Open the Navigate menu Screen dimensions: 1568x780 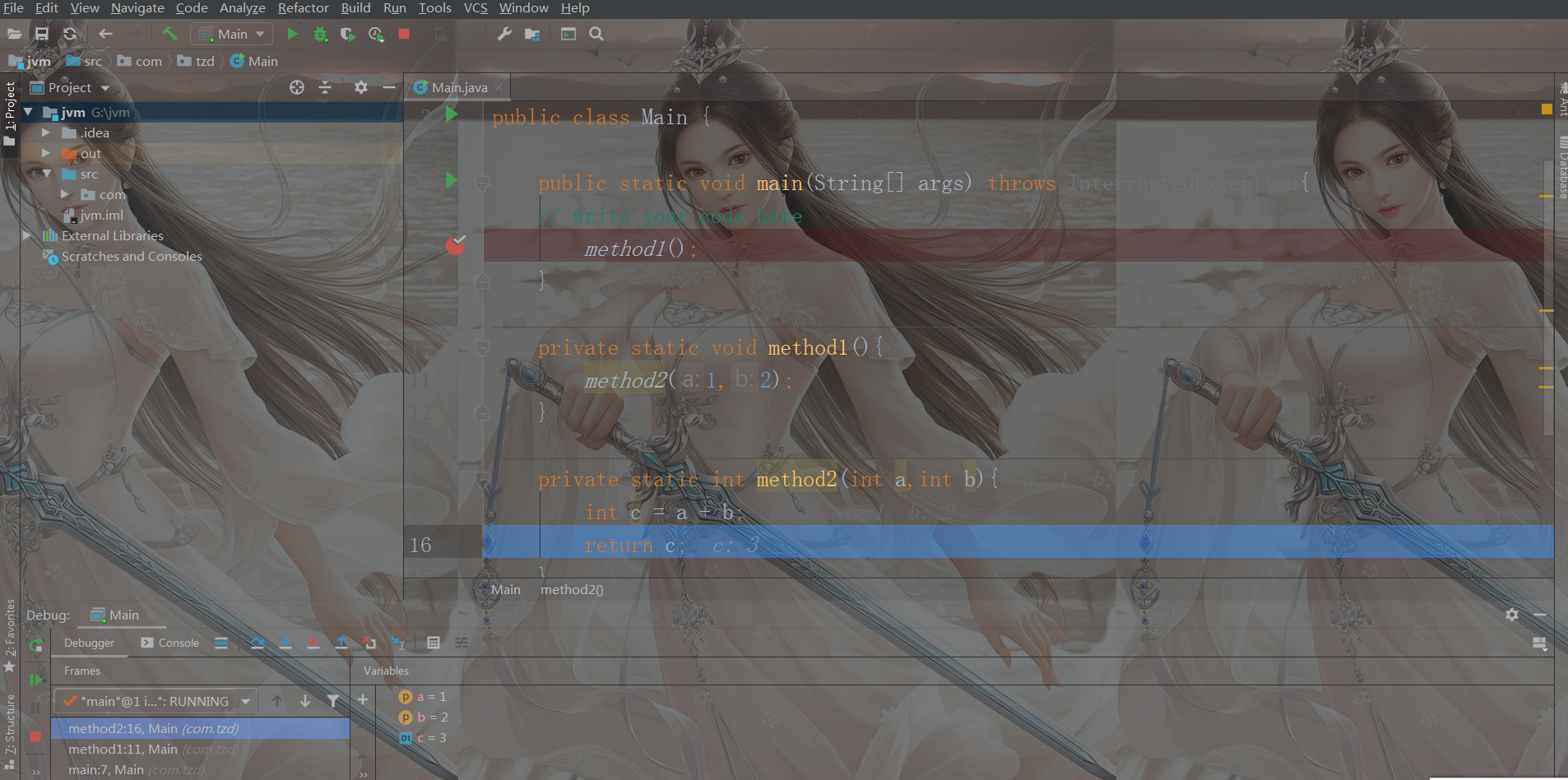click(137, 8)
